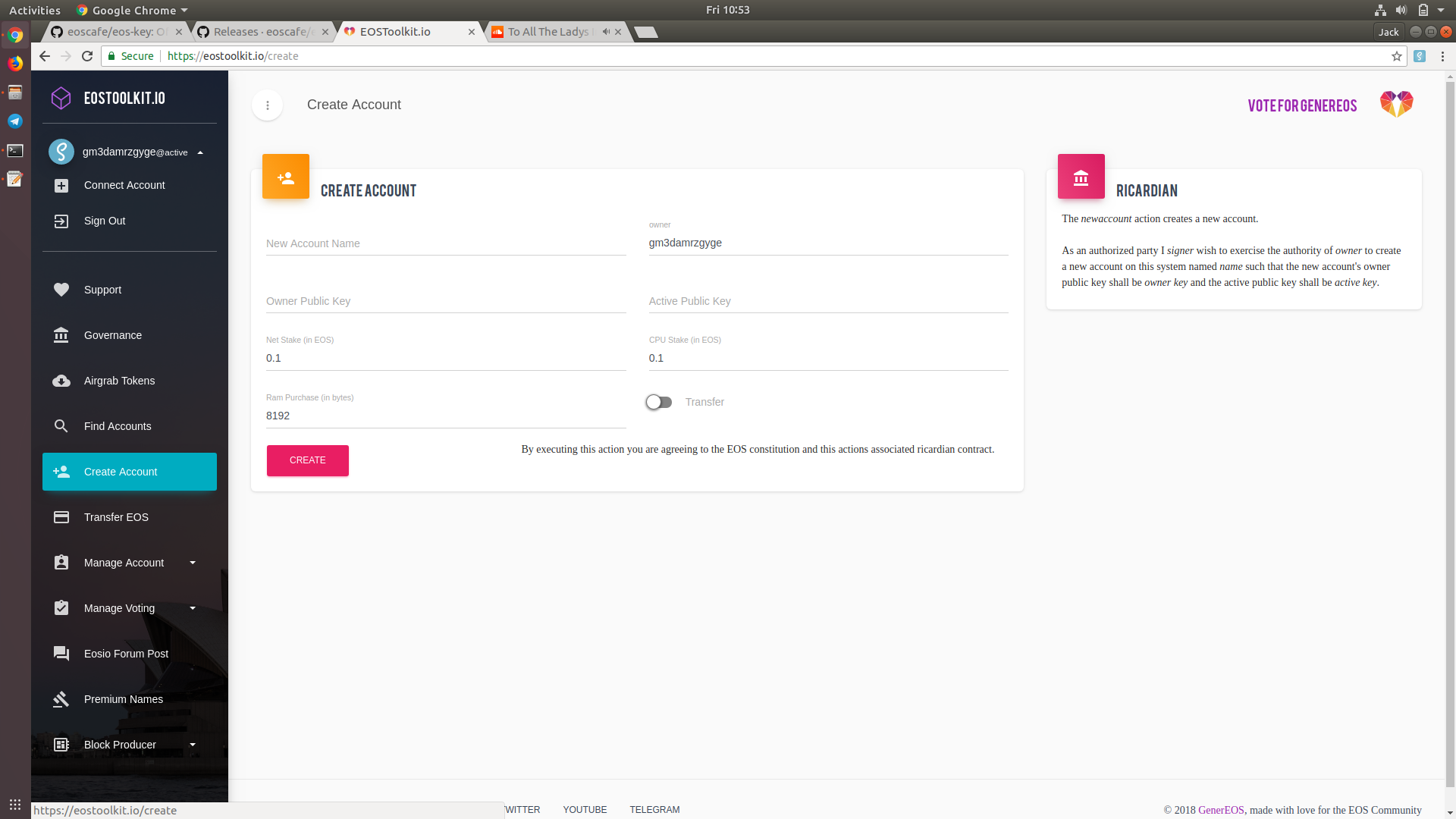This screenshot has width=1456, height=819.
Task: Mute the SoundCloud tab audio icon
Action: point(605,32)
